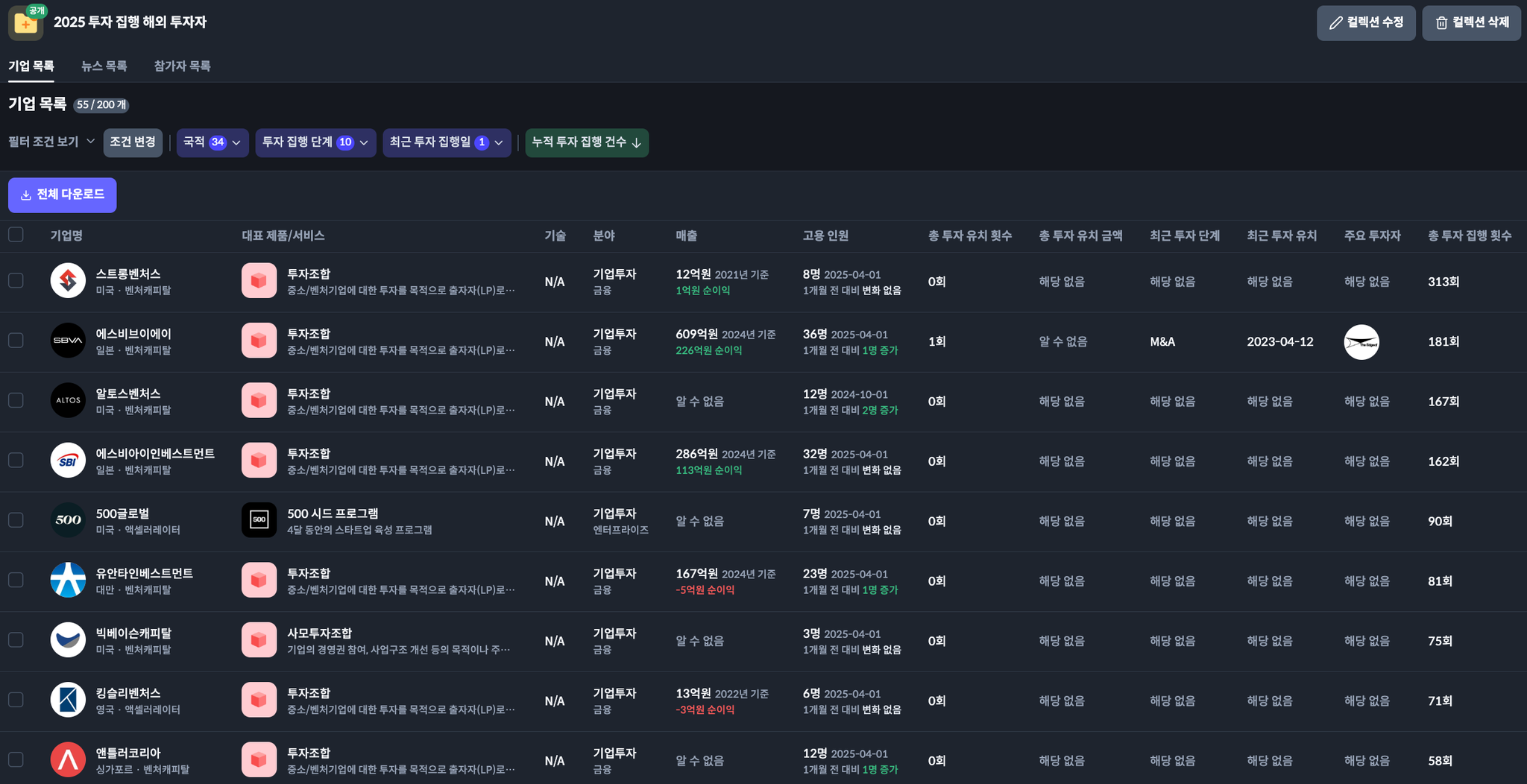
Task: Click the SBVA main investor avatar
Action: (1361, 342)
